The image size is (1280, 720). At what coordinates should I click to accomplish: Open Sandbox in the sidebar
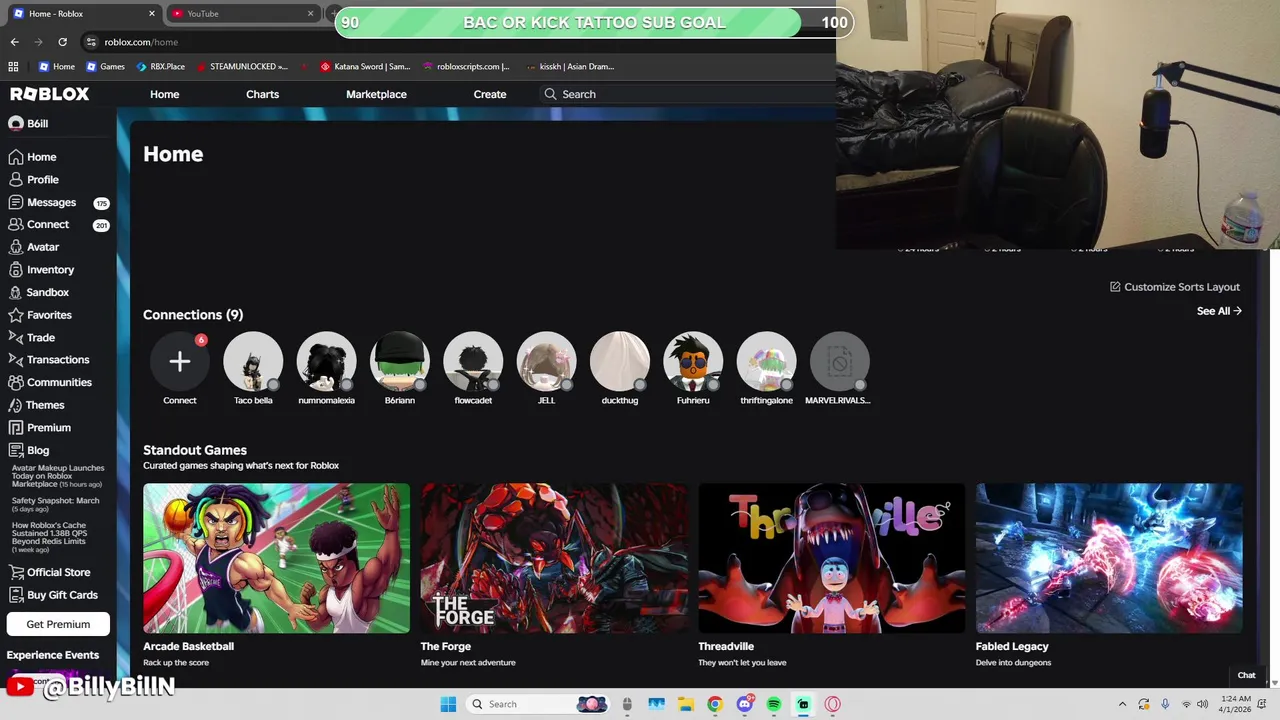38,293
